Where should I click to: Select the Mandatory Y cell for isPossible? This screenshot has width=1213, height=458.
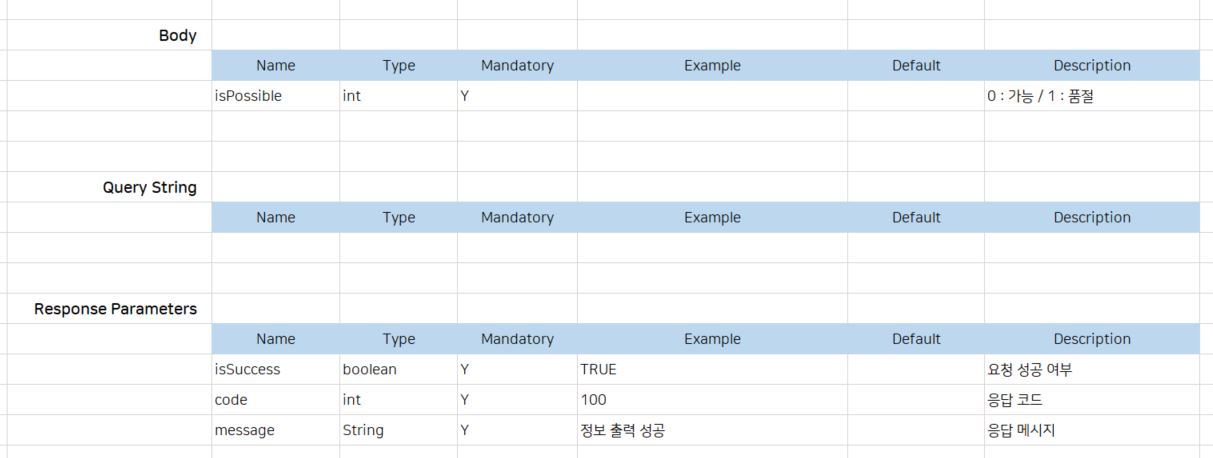coord(465,97)
